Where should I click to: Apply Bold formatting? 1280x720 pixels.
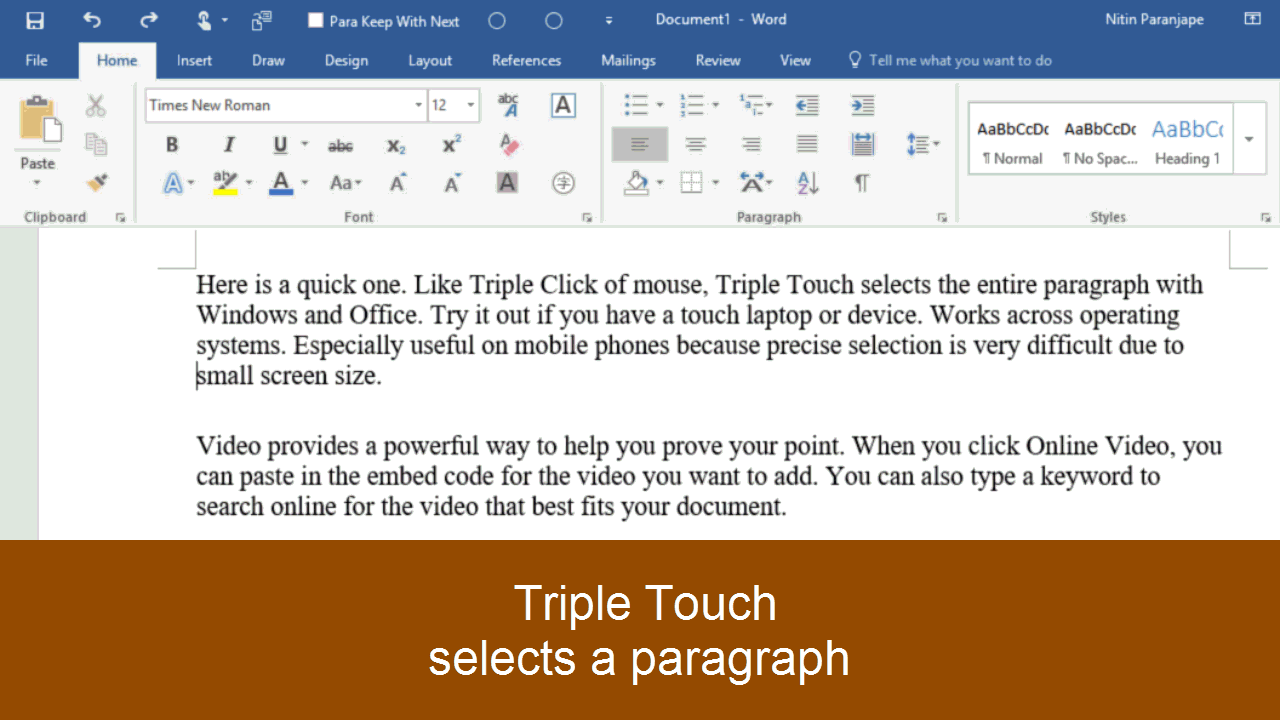[x=172, y=145]
